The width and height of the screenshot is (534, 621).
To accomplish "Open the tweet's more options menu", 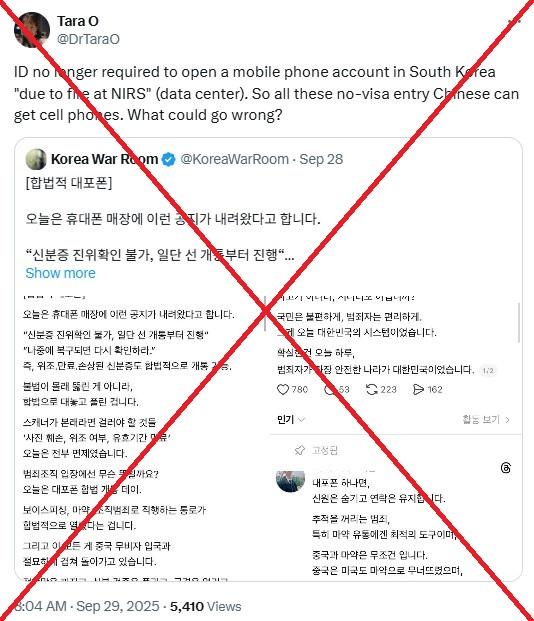I will (514, 21).
